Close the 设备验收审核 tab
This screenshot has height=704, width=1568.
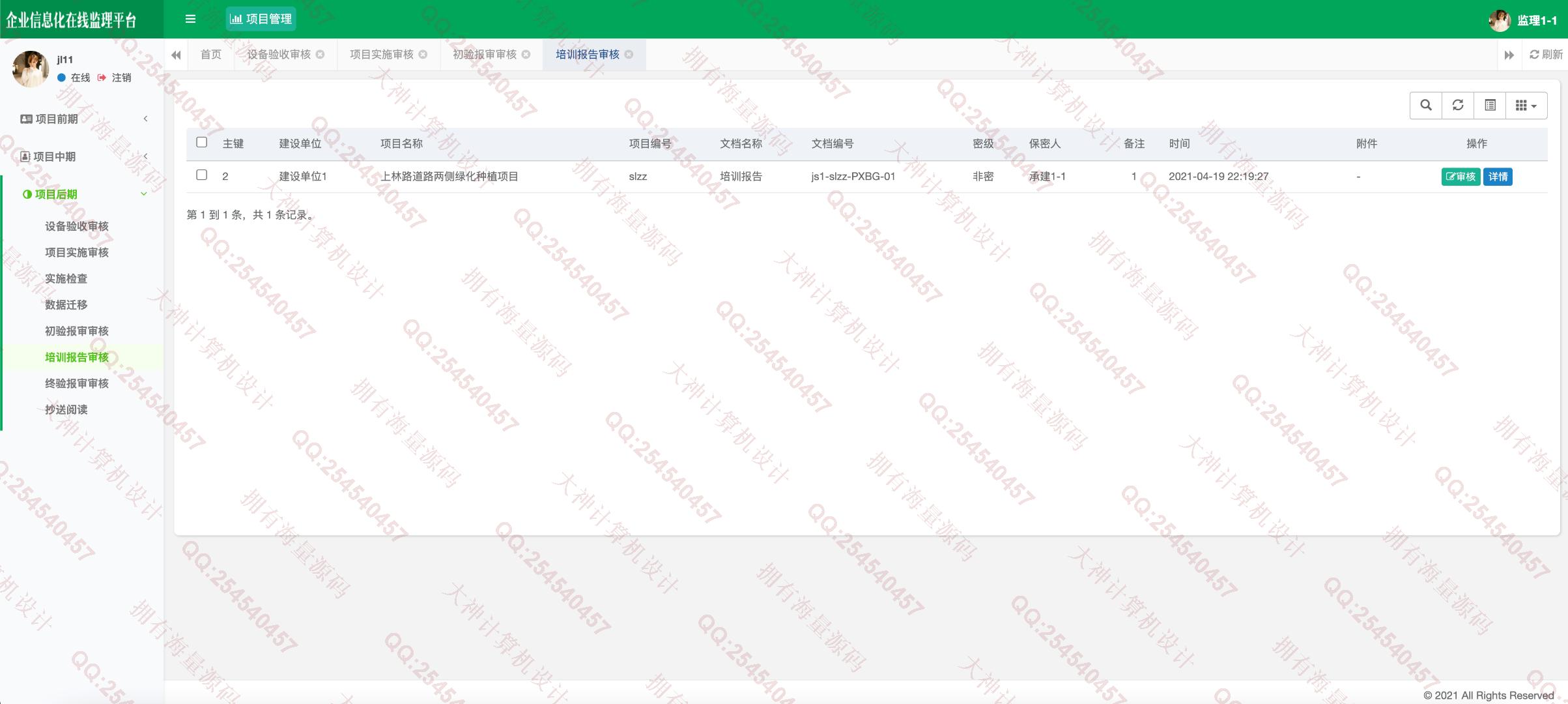pyautogui.click(x=321, y=55)
